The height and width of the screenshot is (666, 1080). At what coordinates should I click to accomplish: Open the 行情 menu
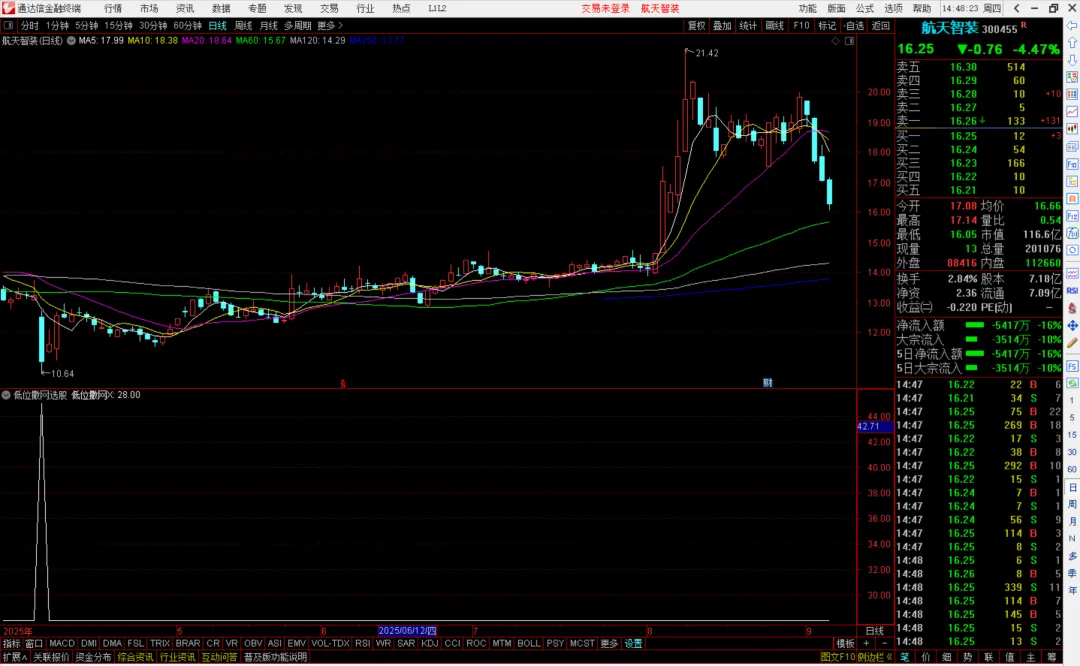coord(113,8)
